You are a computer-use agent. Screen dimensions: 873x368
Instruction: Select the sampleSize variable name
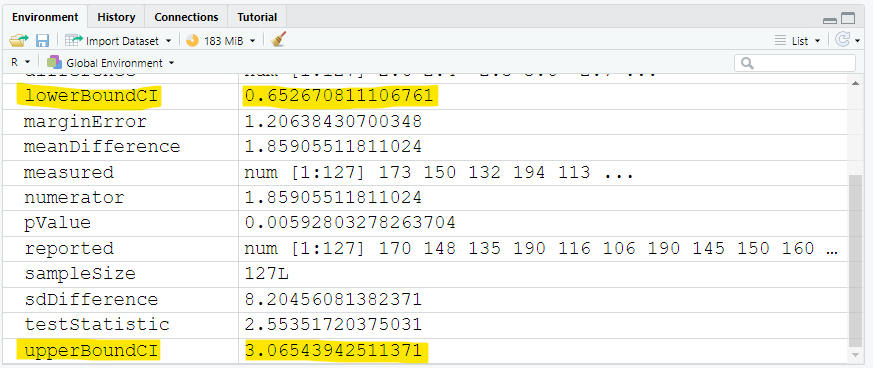point(80,274)
